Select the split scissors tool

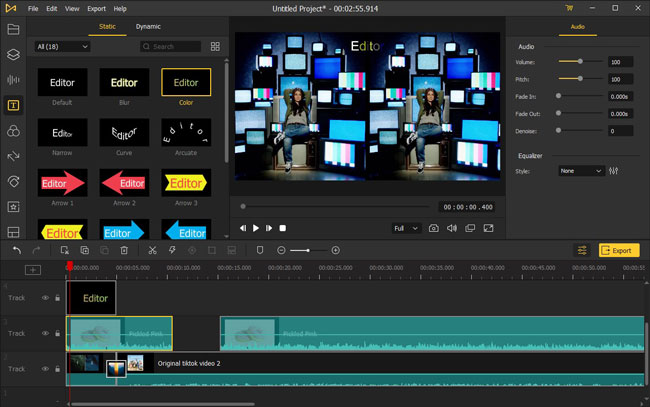coord(153,250)
